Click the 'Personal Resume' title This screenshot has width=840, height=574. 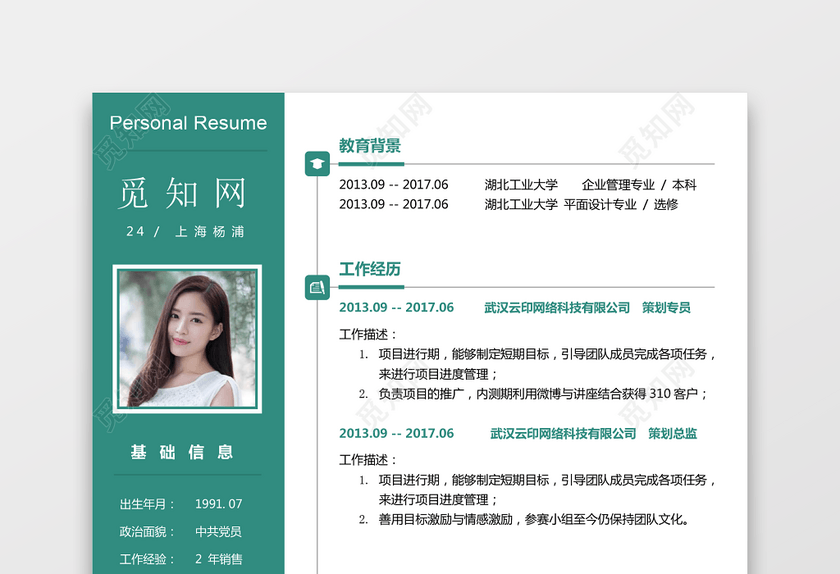[x=188, y=123]
